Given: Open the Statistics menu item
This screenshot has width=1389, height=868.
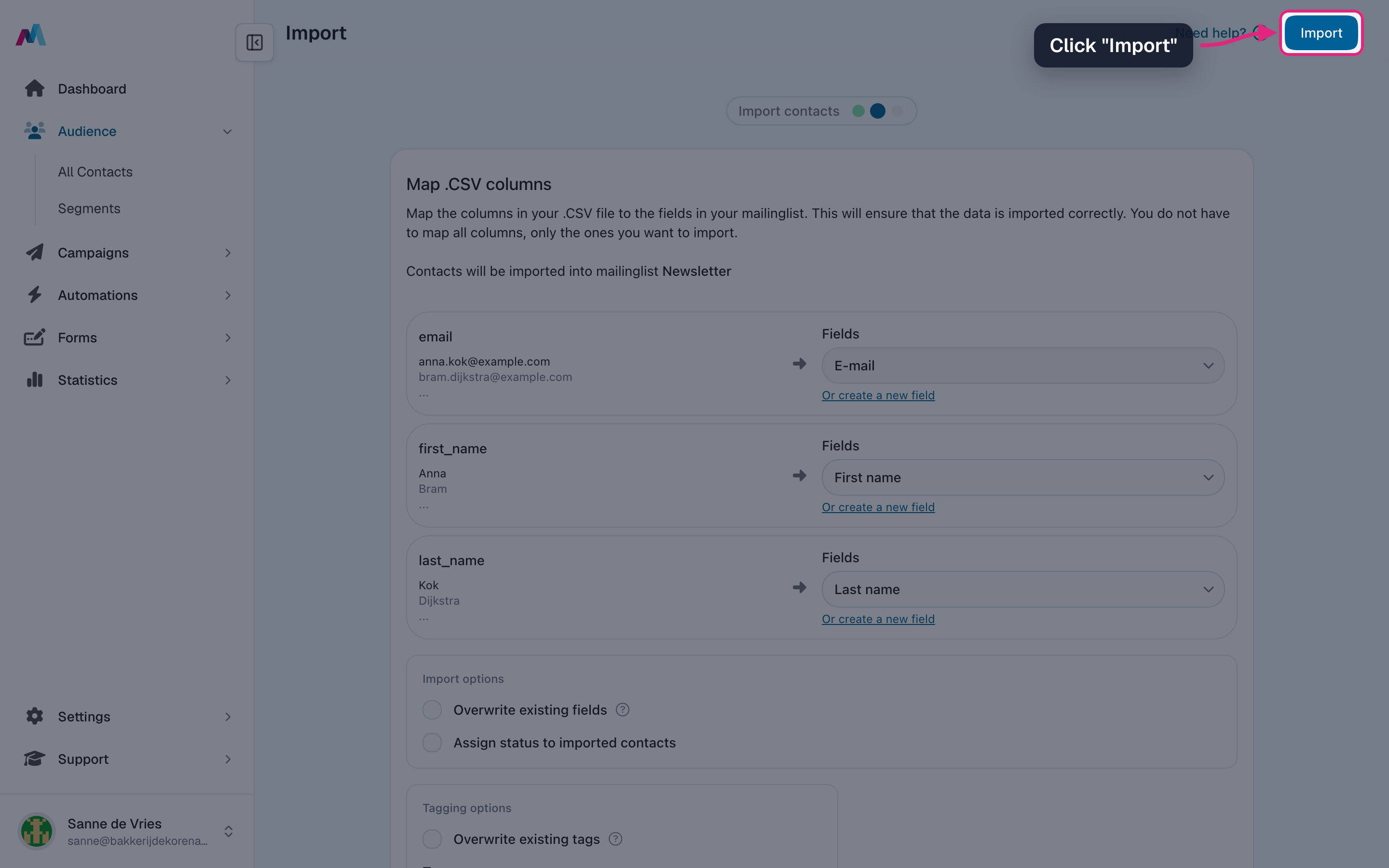Looking at the screenshot, I should coord(87,380).
